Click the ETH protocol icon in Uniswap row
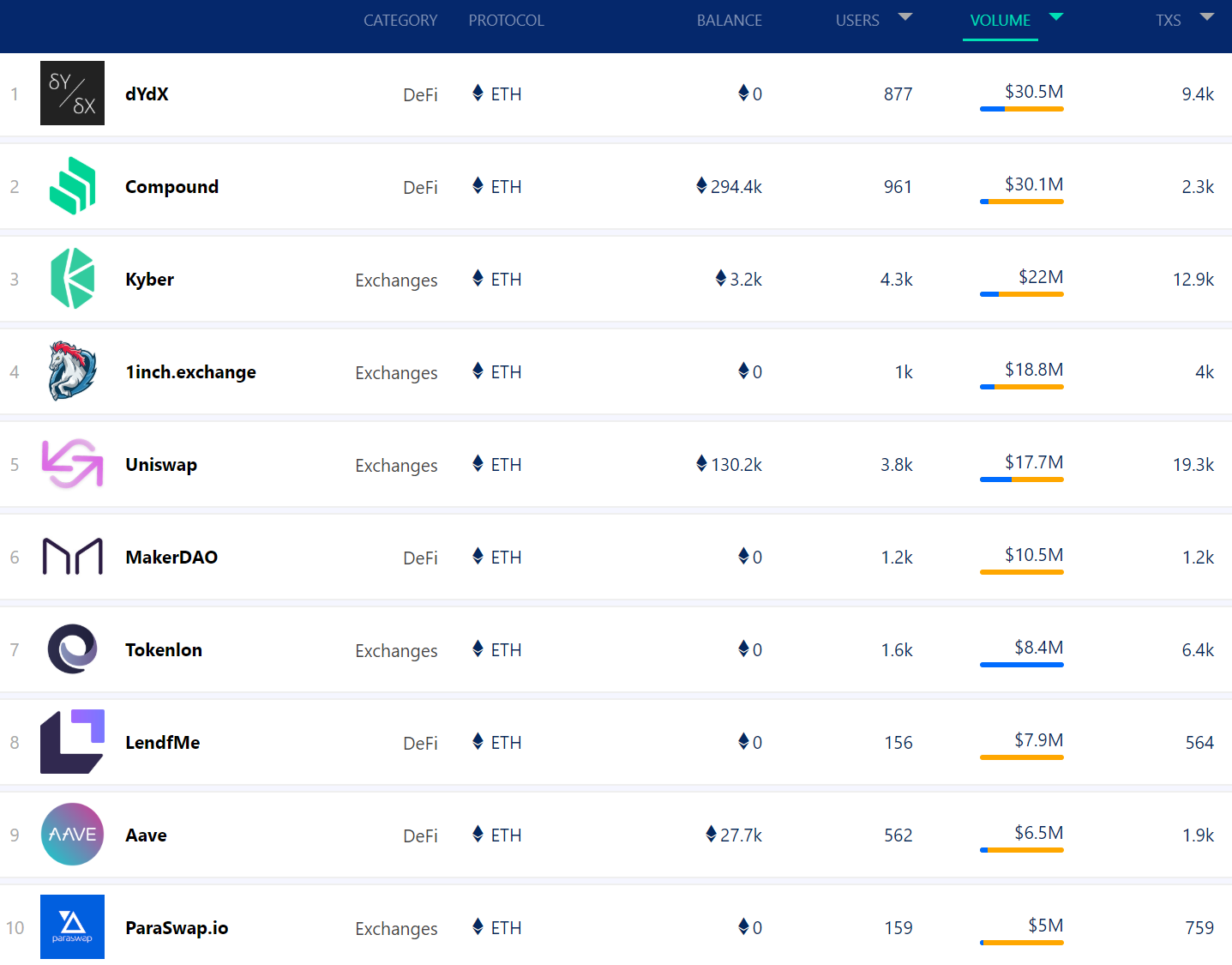 click(478, 463)
